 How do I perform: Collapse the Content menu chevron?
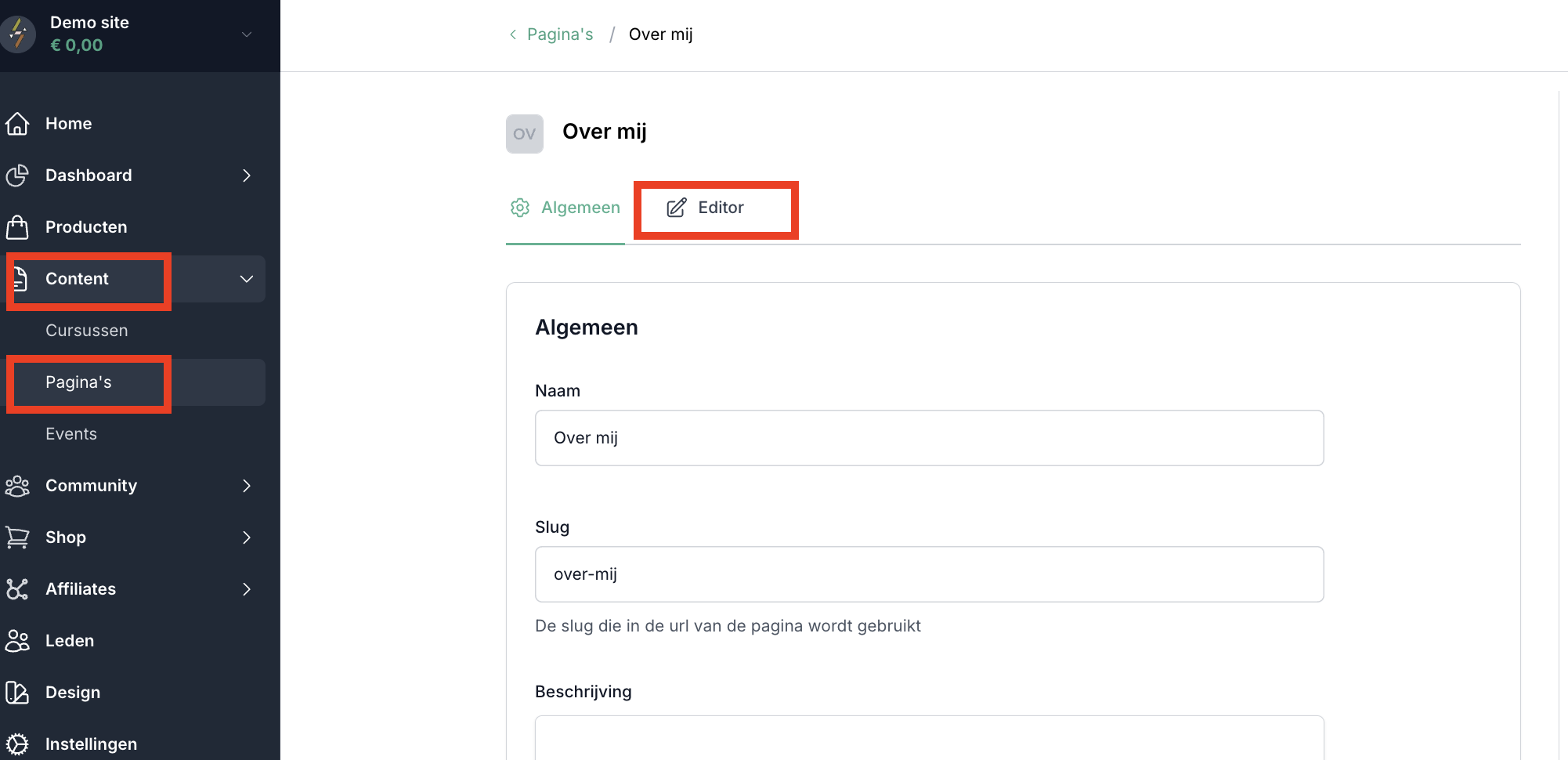point(247,279)
